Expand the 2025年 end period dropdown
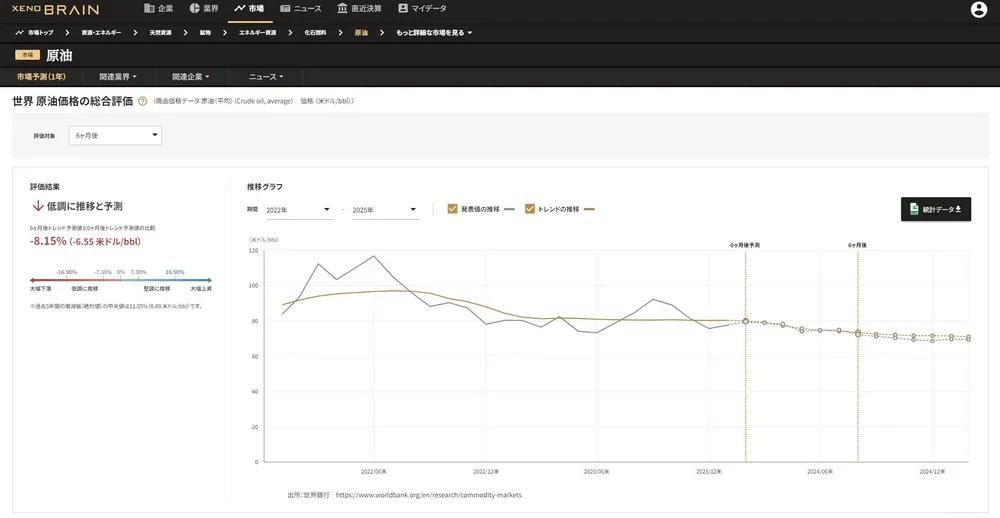This screenshot has width=1000, height=518. 385,210
